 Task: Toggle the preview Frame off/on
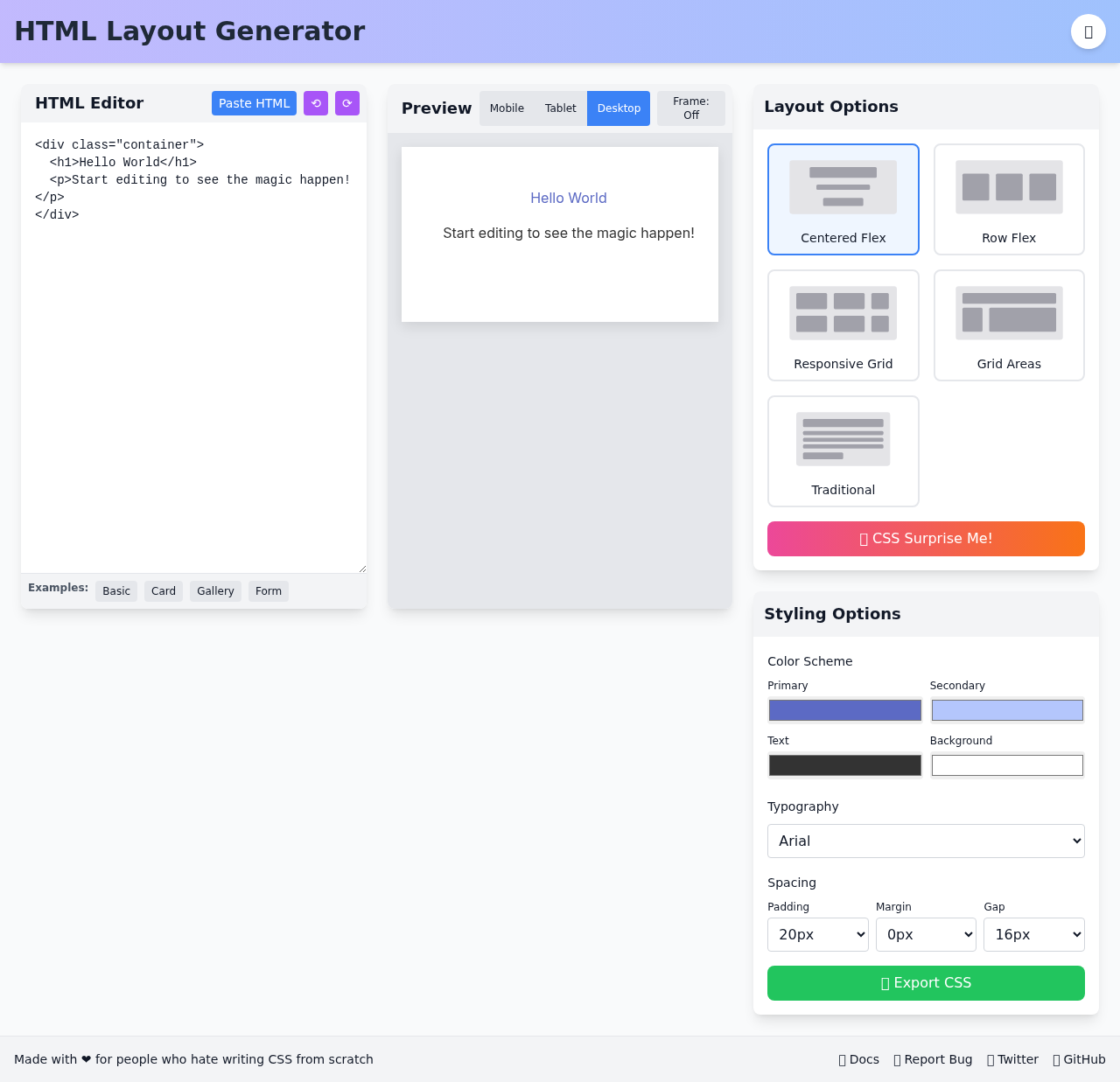690,108
